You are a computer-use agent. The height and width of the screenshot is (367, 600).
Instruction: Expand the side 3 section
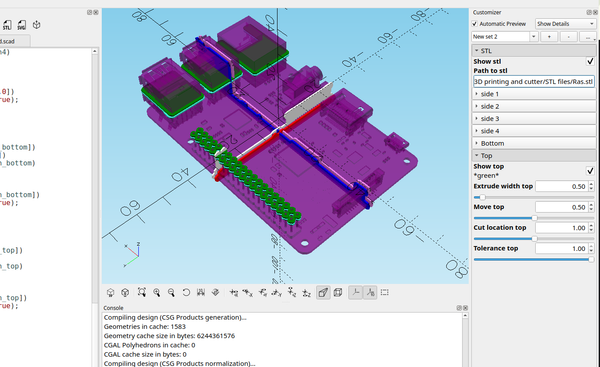(534, 119)
